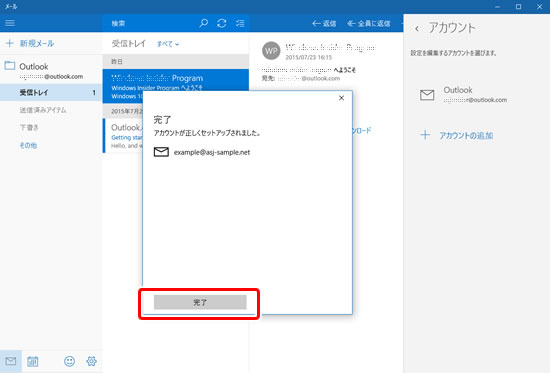
Task: Open the Calendar app icon
Action: pos(33,361)
